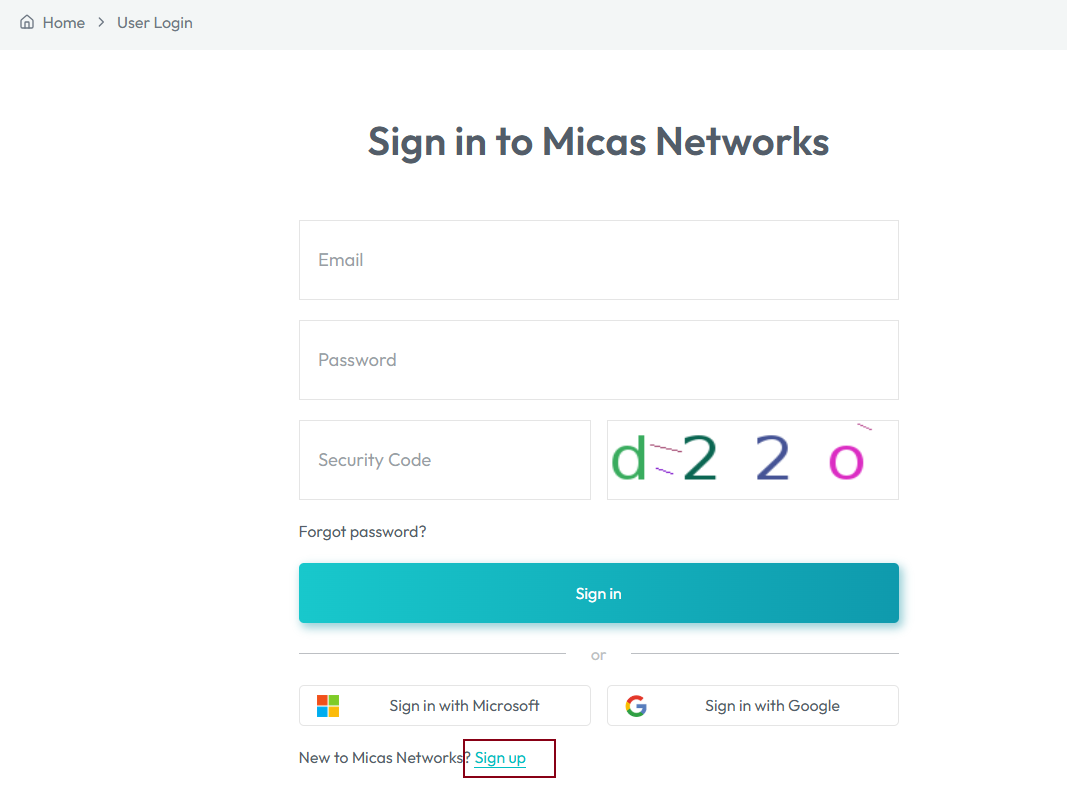Choose Sign in with Microsoft text
Viewport: 1067px width, 789px height.
coord(464,706)
